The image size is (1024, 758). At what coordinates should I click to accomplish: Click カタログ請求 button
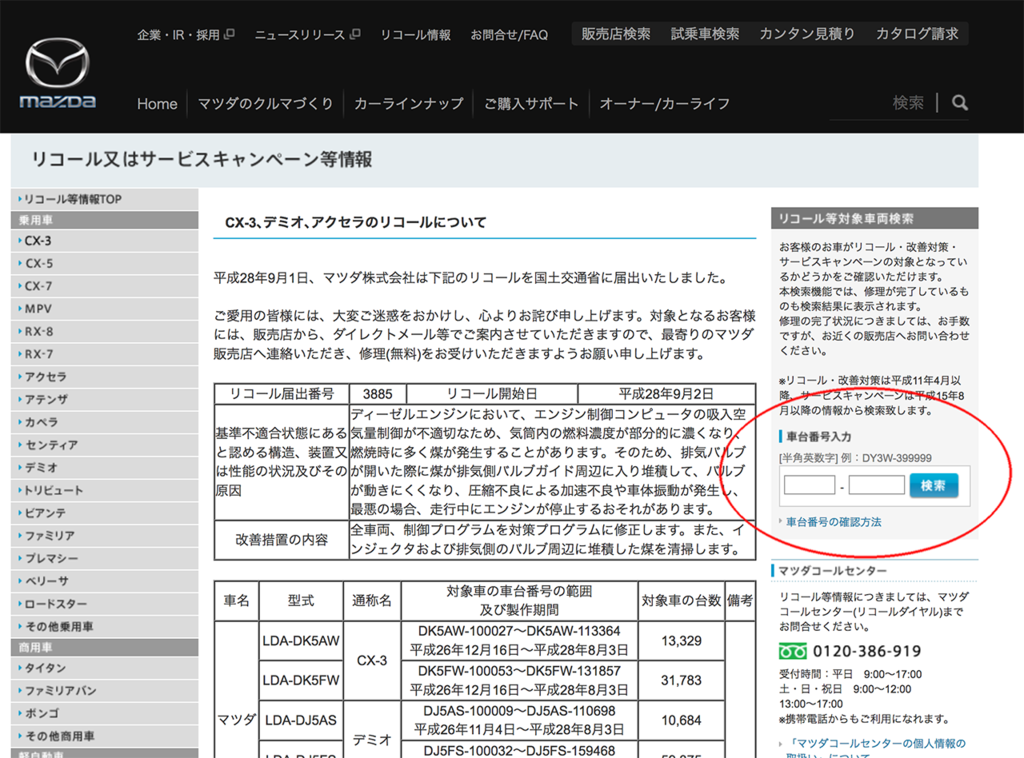click(x=917, y=34)
